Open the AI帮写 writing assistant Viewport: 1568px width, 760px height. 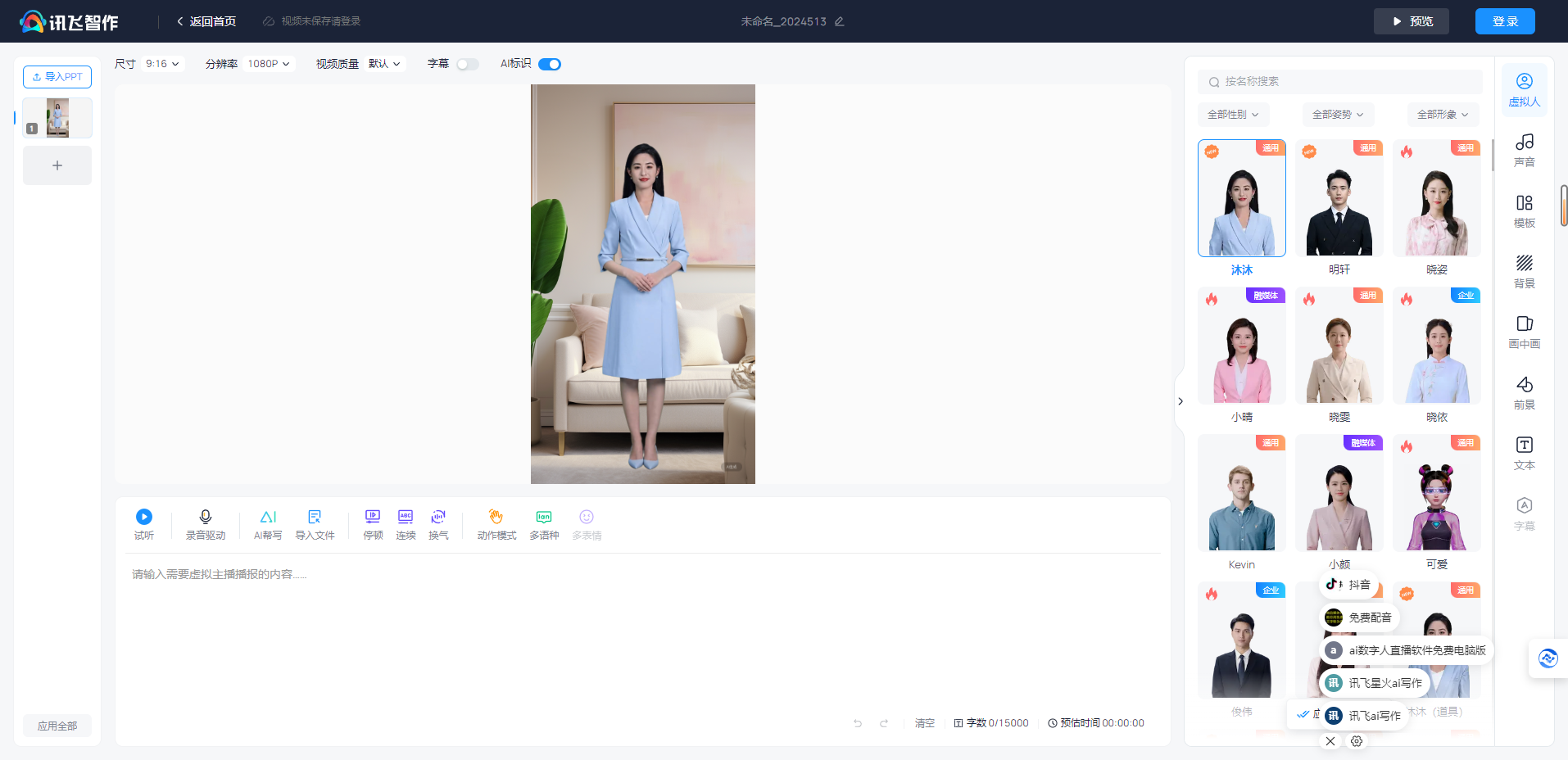268,517
